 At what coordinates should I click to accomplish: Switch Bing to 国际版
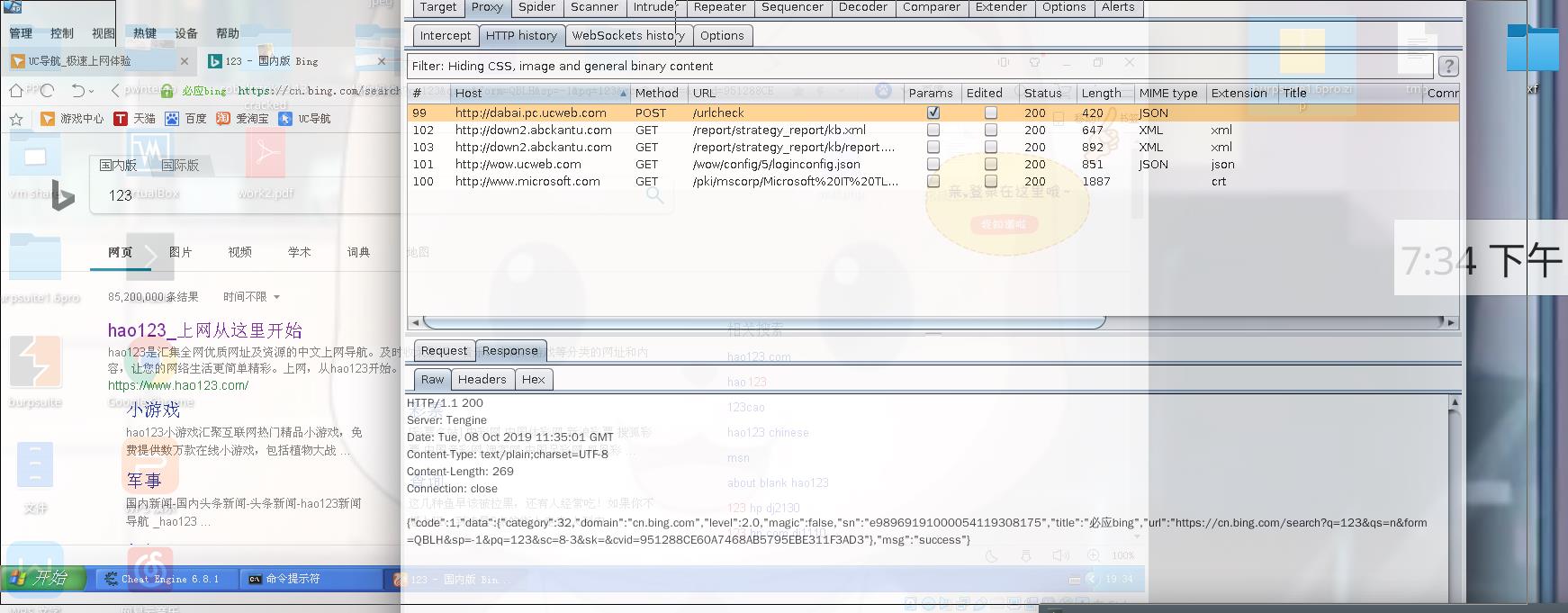coord(180,166)
